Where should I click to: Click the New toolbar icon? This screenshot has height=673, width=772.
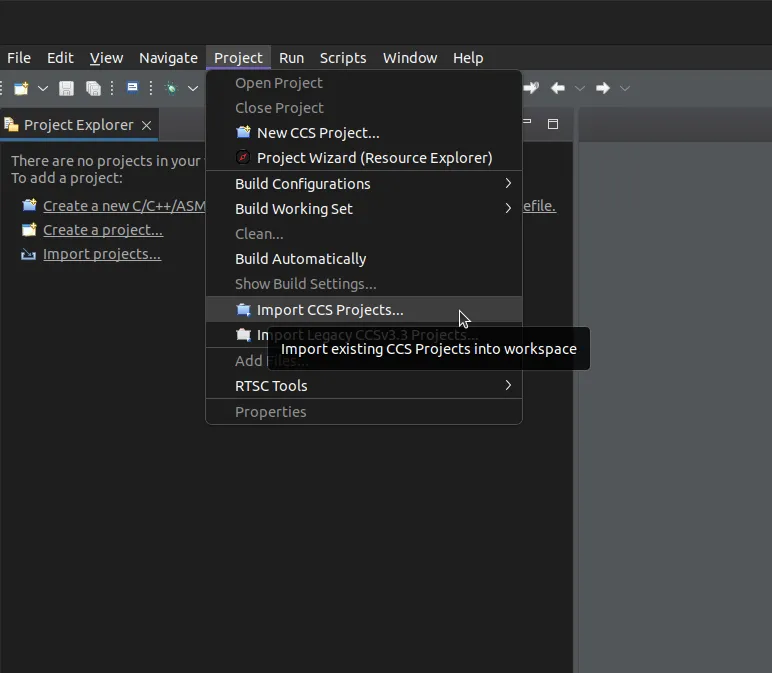click(21, 88)
